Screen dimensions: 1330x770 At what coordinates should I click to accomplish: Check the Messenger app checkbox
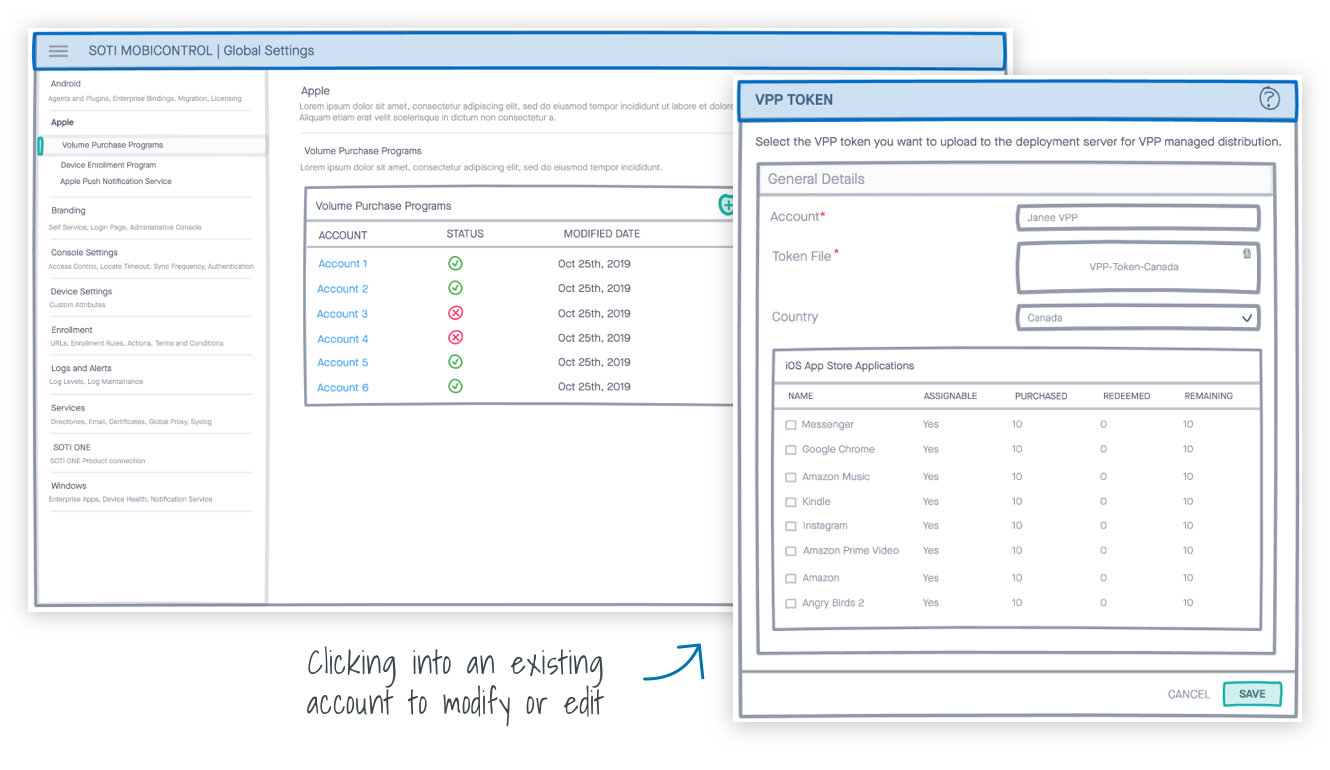(791, 425)
